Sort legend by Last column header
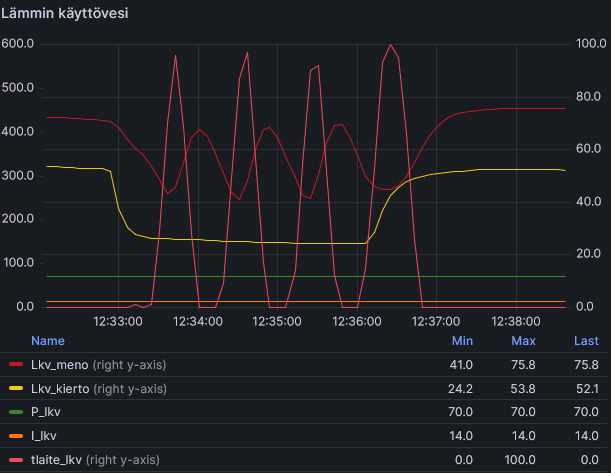Image resolution: width=611 pixels, height=473 pixels. [x=586, y=341]
